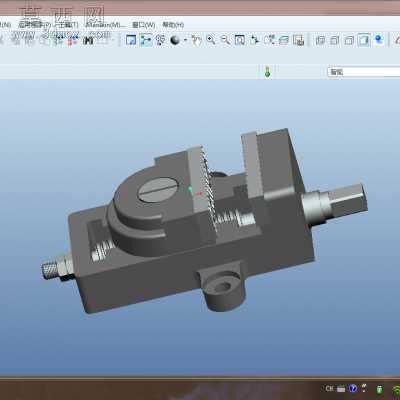
Task: Click the green shield tray icon
Action: pyautogui.click(x=379, y=389)
